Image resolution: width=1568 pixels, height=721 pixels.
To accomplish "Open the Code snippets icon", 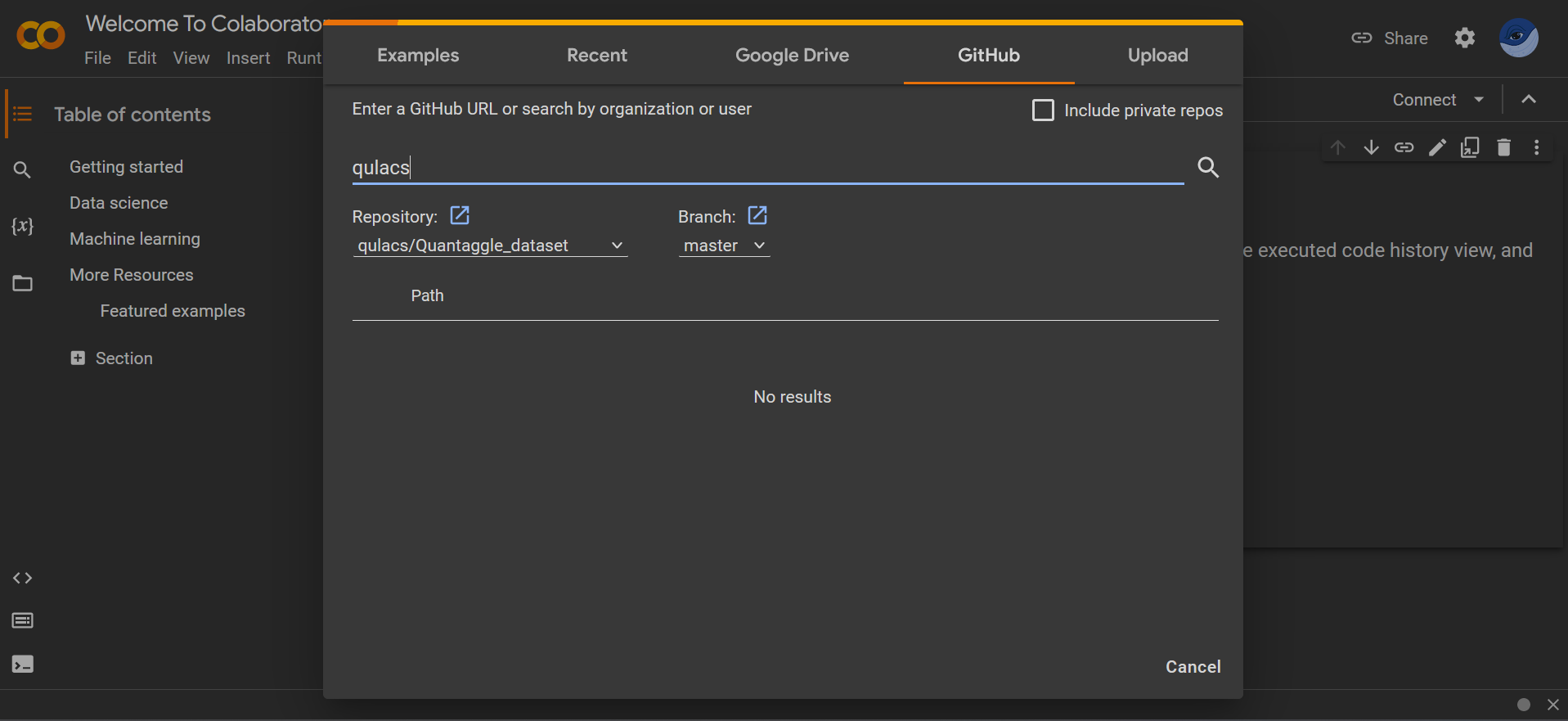I will point(22,578).
